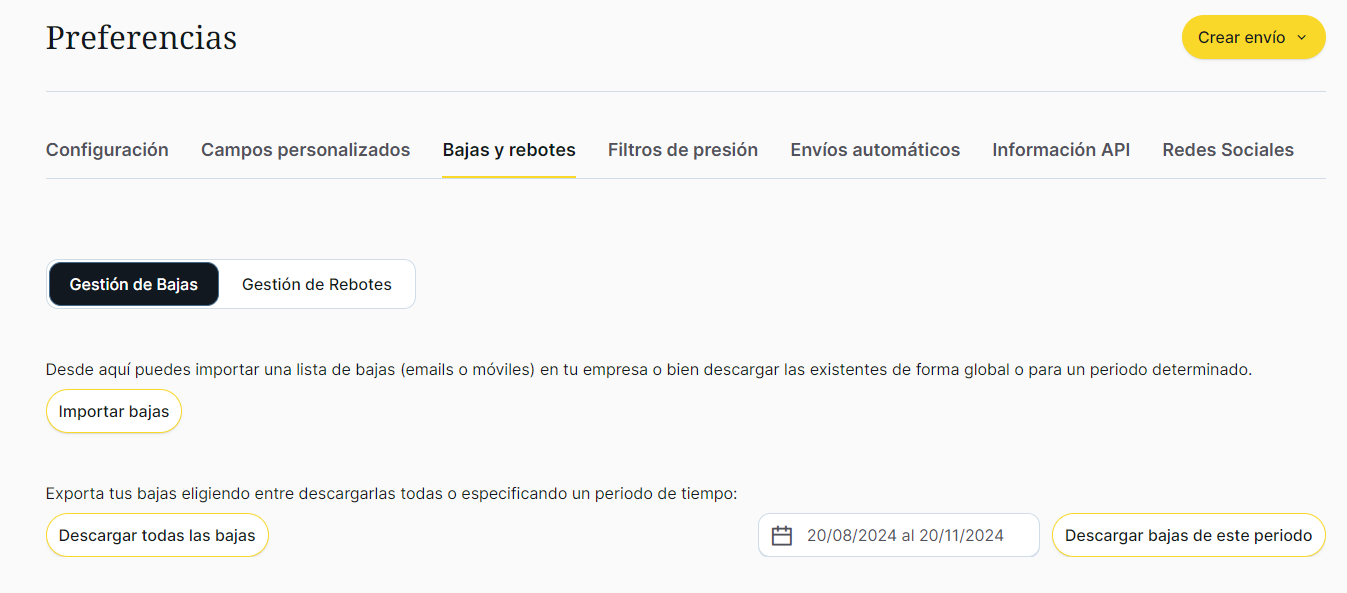Open the Configuración tab
Image resolution: width=1347 pixels, height=593 pixels.
point(107,150)
